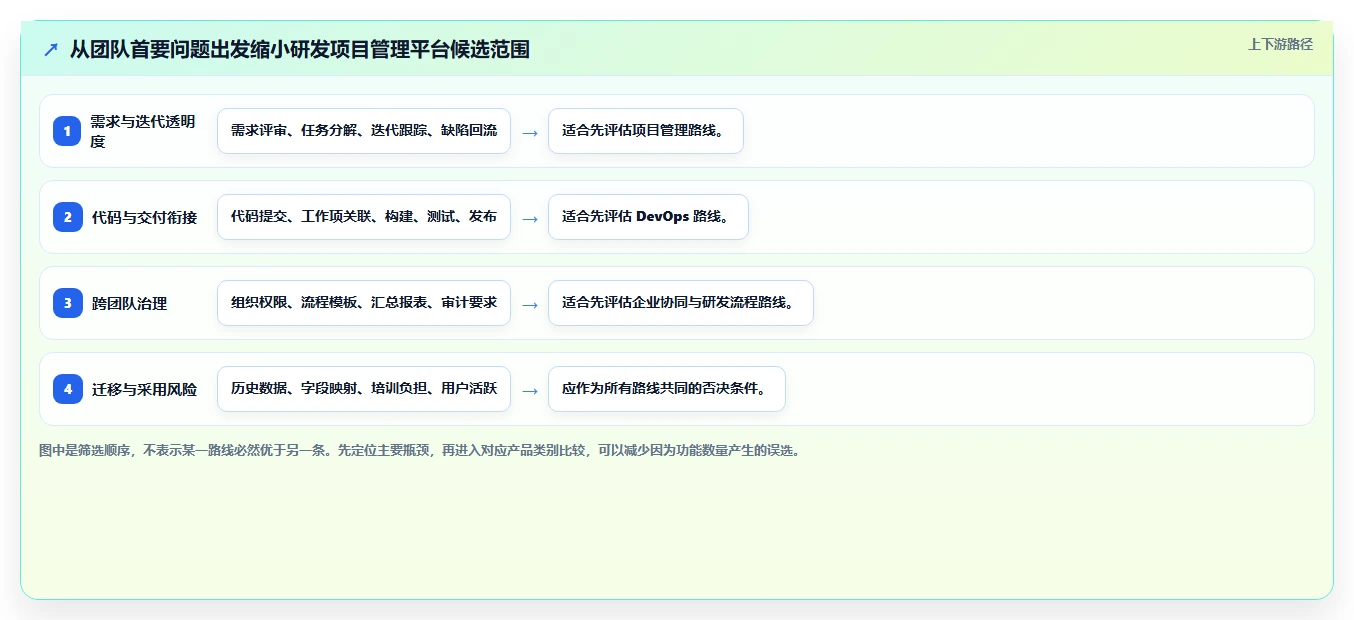
Task: Click the arrow after 审计要求 box
Action: (x=530, y=304)
